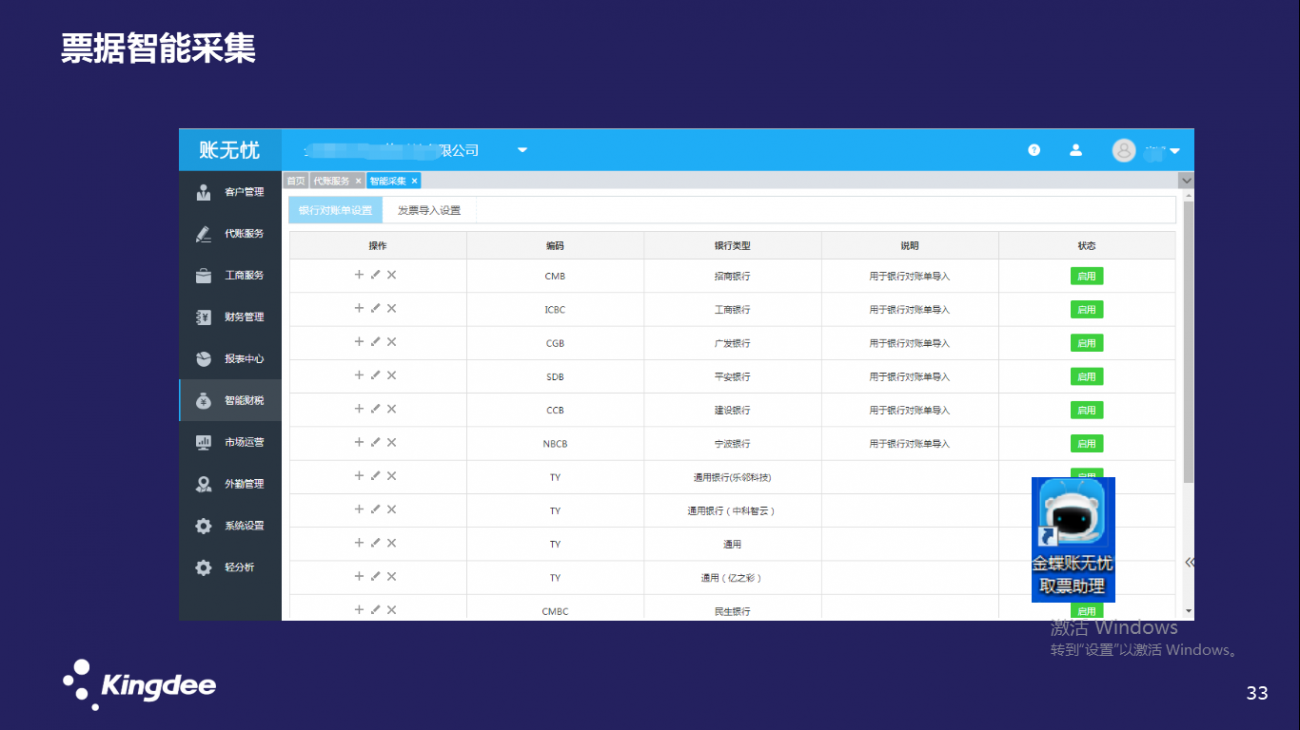Toggle 启用 status for 建设银行 row
The image size is (1300, 730).
[1086, 409]
